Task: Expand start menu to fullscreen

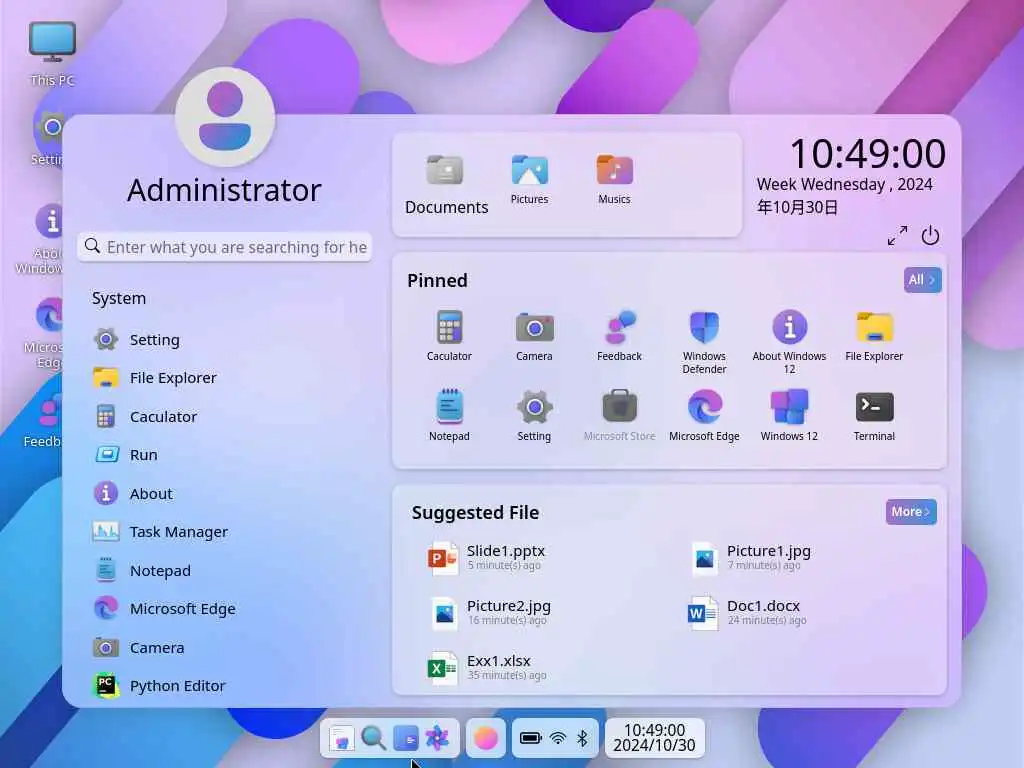Action: (897, 235)
